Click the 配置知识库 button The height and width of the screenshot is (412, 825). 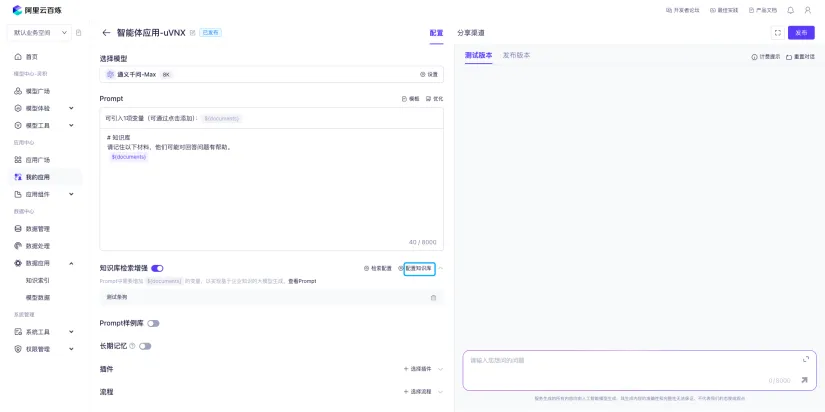(x=419, y=268)
